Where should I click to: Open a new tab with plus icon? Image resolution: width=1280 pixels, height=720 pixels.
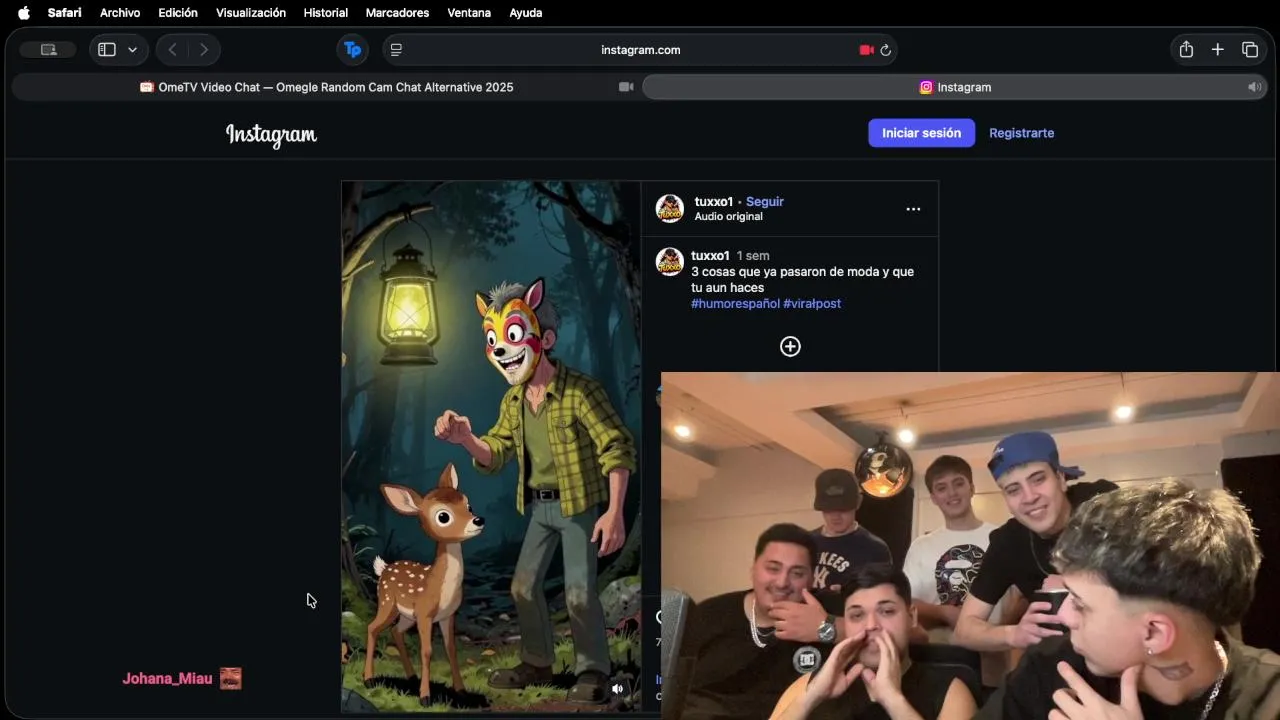coord(1218,50)
